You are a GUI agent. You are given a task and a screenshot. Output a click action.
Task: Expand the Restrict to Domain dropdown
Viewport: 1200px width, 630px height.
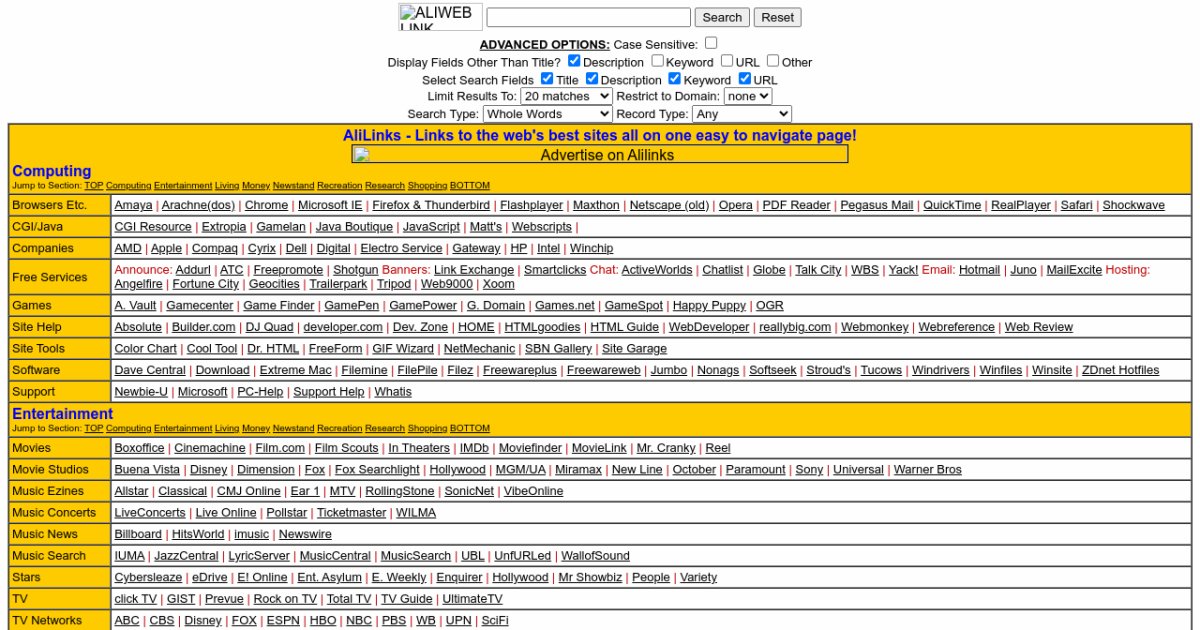tap(747, 96)
